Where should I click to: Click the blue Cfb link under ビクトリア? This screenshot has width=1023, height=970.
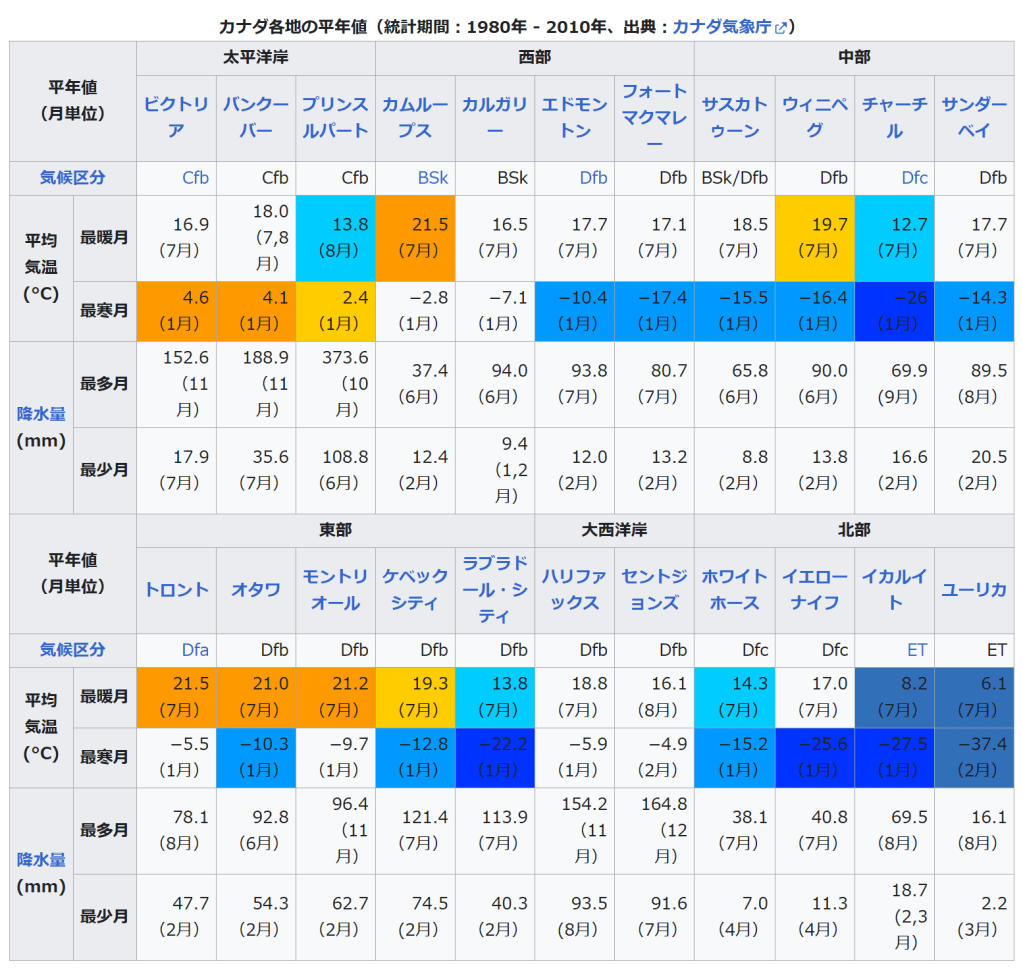coord(196,178)
